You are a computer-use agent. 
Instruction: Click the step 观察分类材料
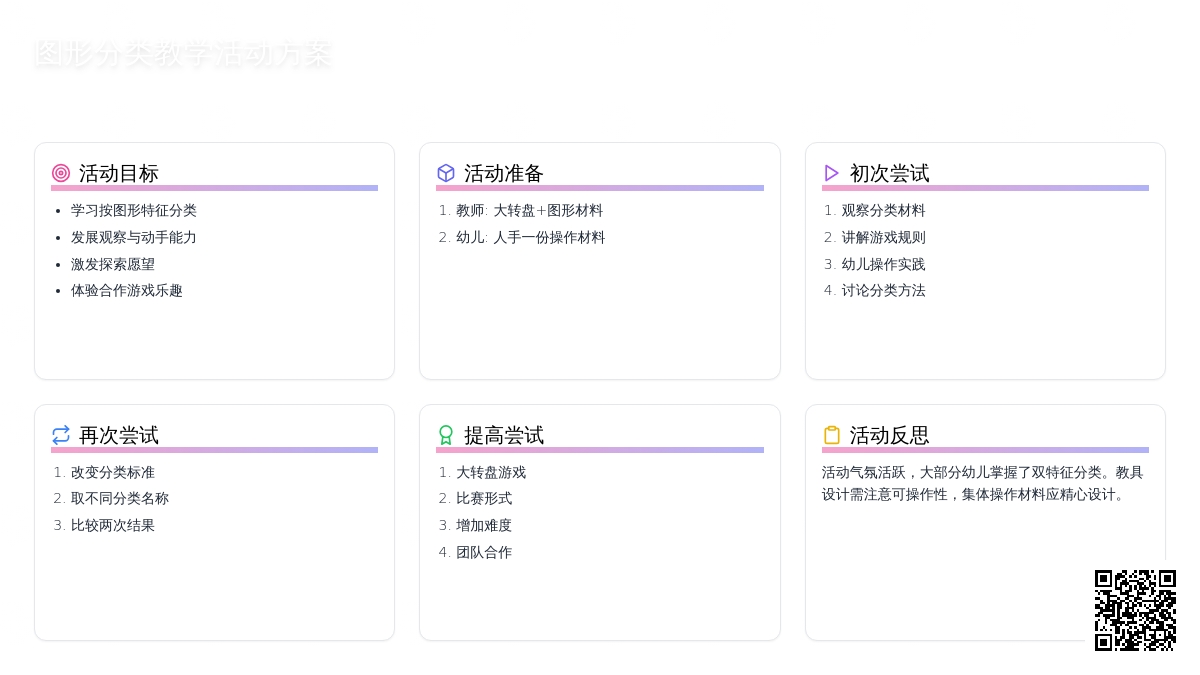[x=883, y=211]
